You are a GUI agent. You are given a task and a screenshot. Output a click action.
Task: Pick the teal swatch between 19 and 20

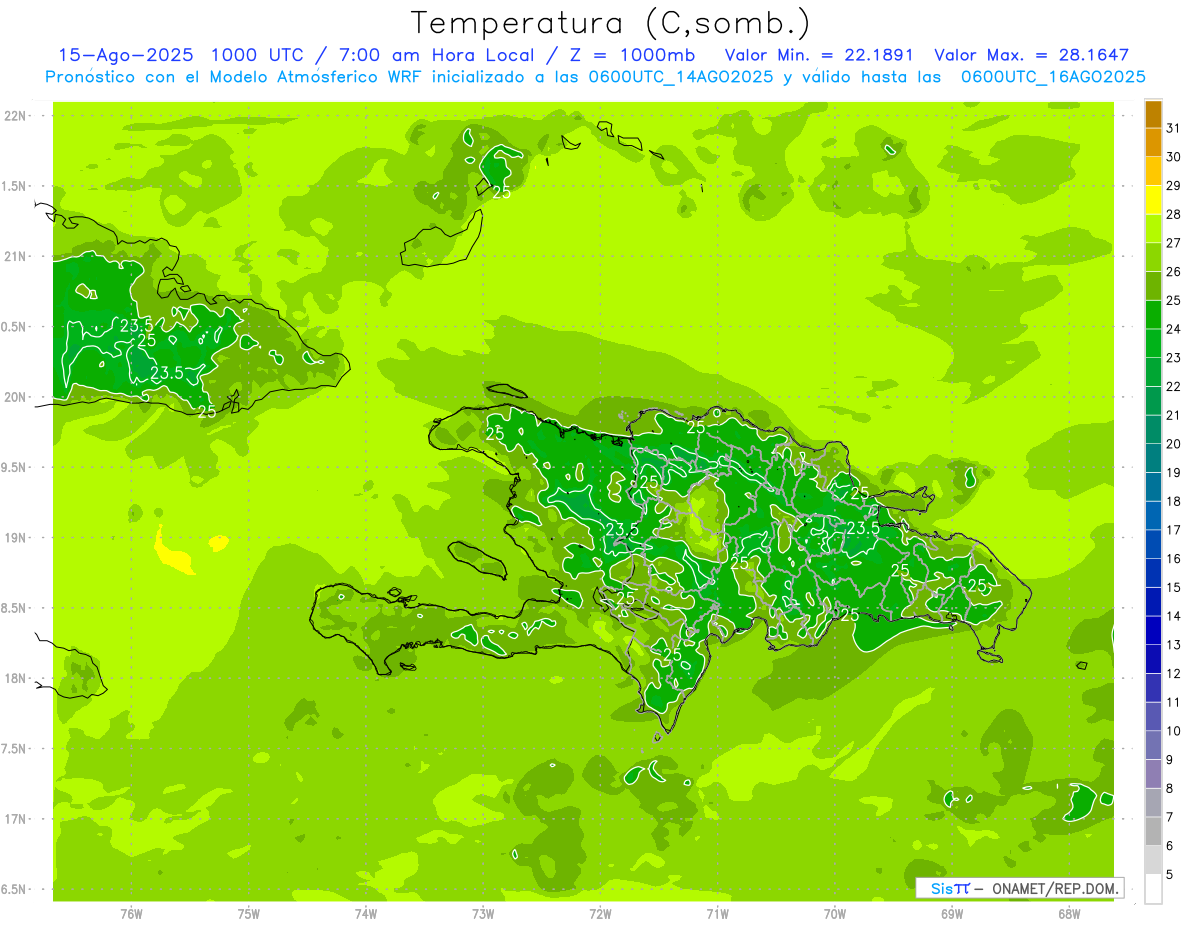point(1153,459)
